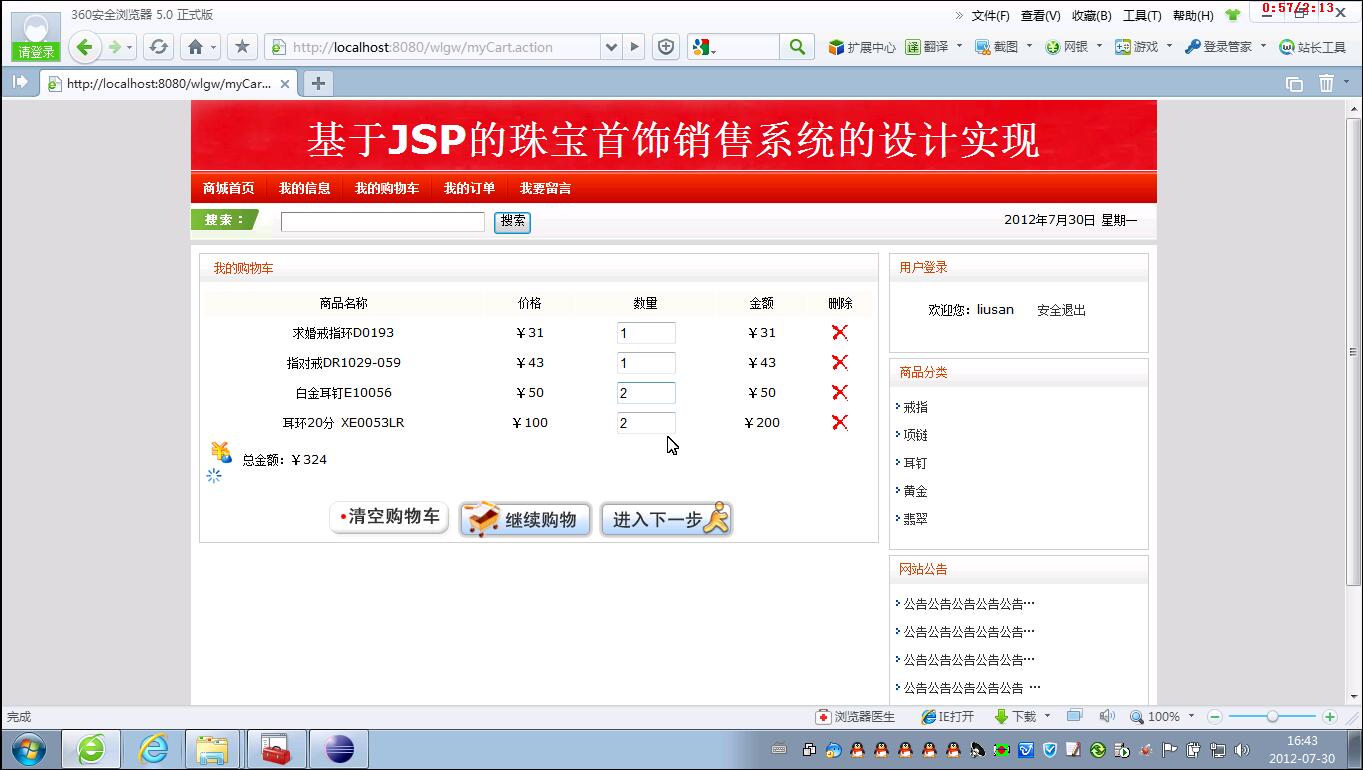
Task: Click 进入下一步 button
Action: coord(667,519)
